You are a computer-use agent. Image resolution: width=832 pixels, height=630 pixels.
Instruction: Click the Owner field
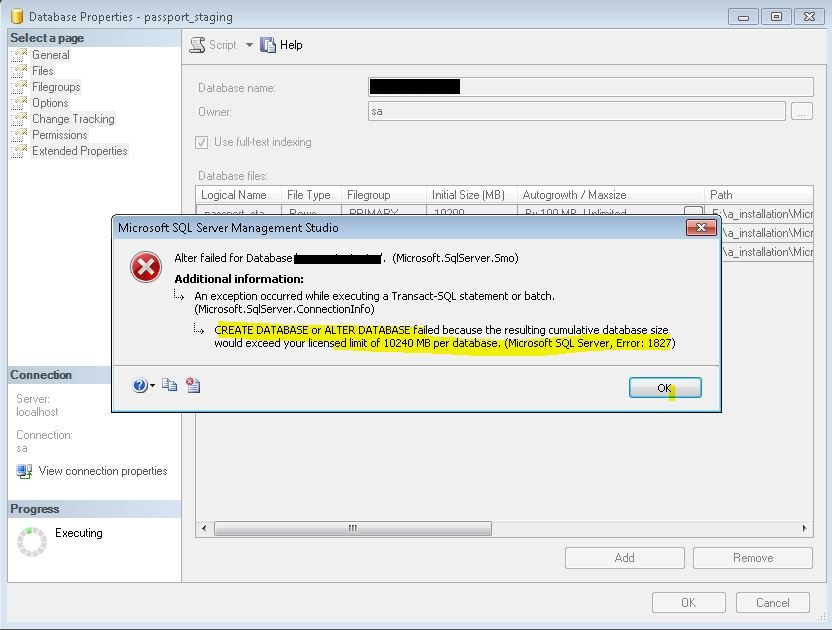coord(577,111)
